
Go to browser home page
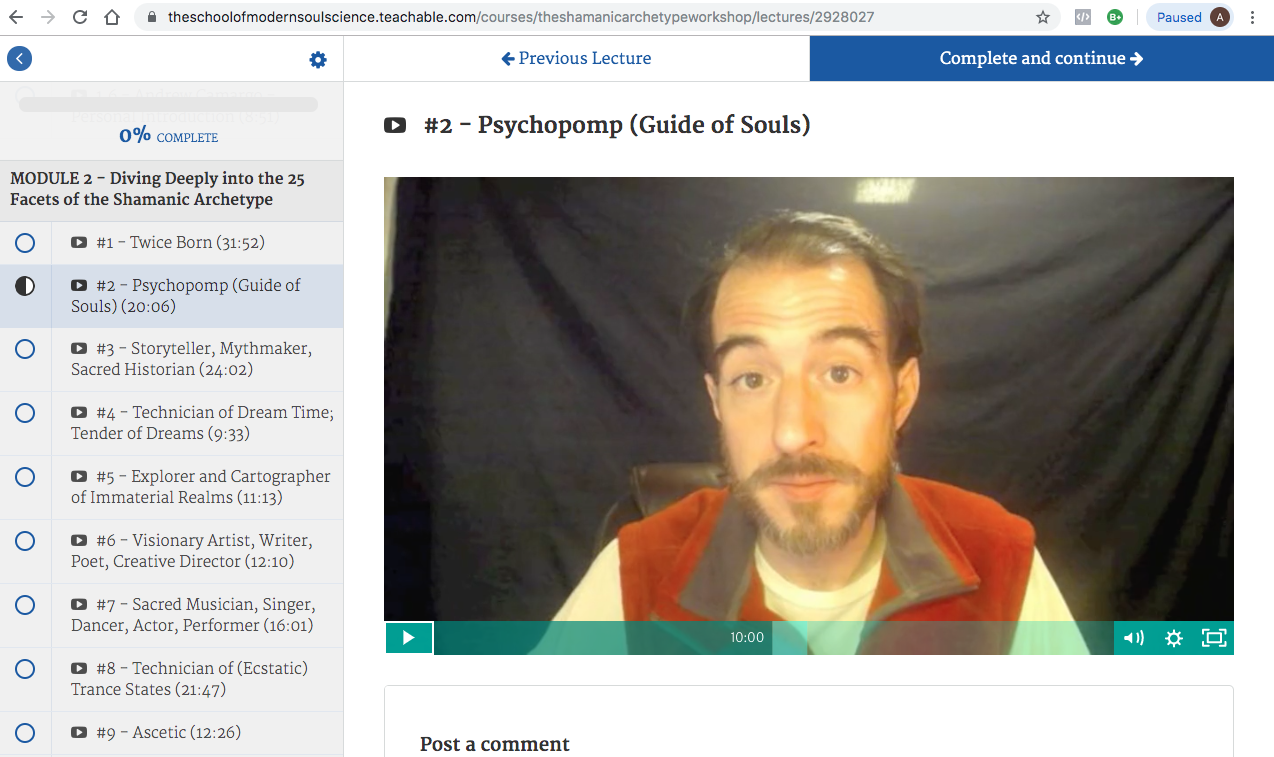[112, 17]
